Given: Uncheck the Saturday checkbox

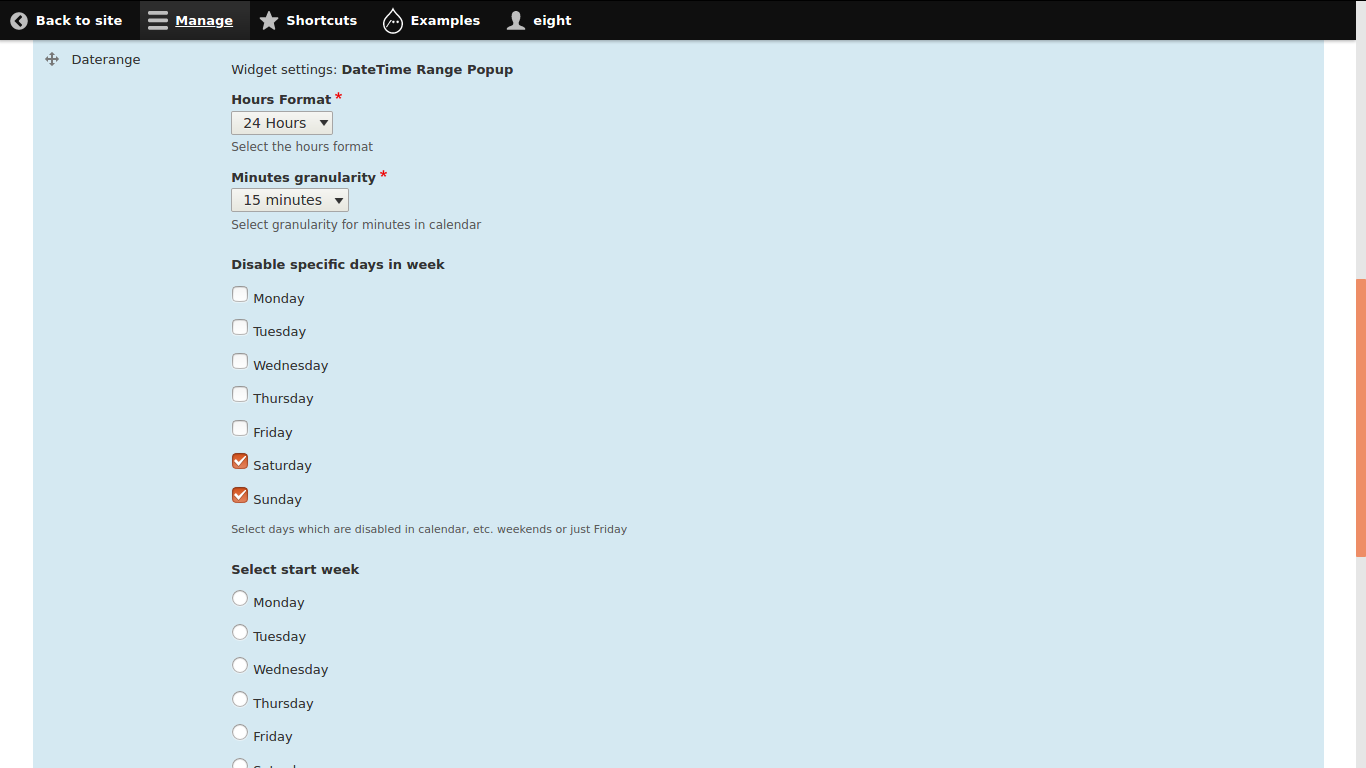Looking at the screenshot, I should point(240,461).
